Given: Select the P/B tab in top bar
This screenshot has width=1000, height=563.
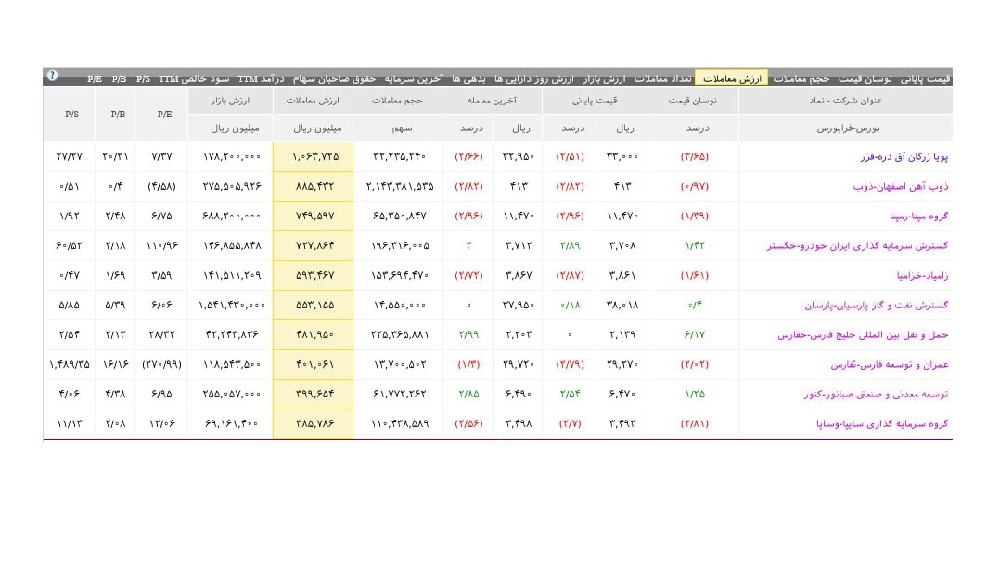Looking at the screenshot, I should tap(119, 78).
